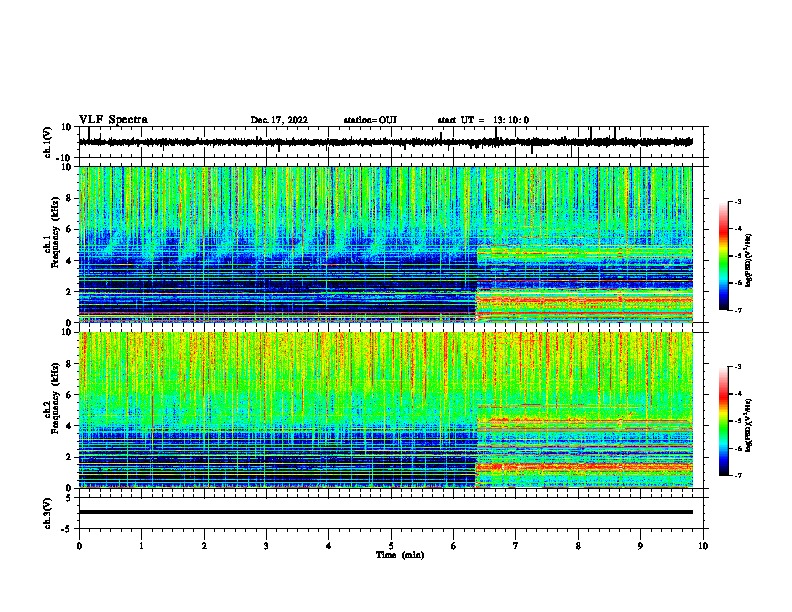Click time axis tick label "2"
Viewport: 792px width, 612px height.
(204, 546)
